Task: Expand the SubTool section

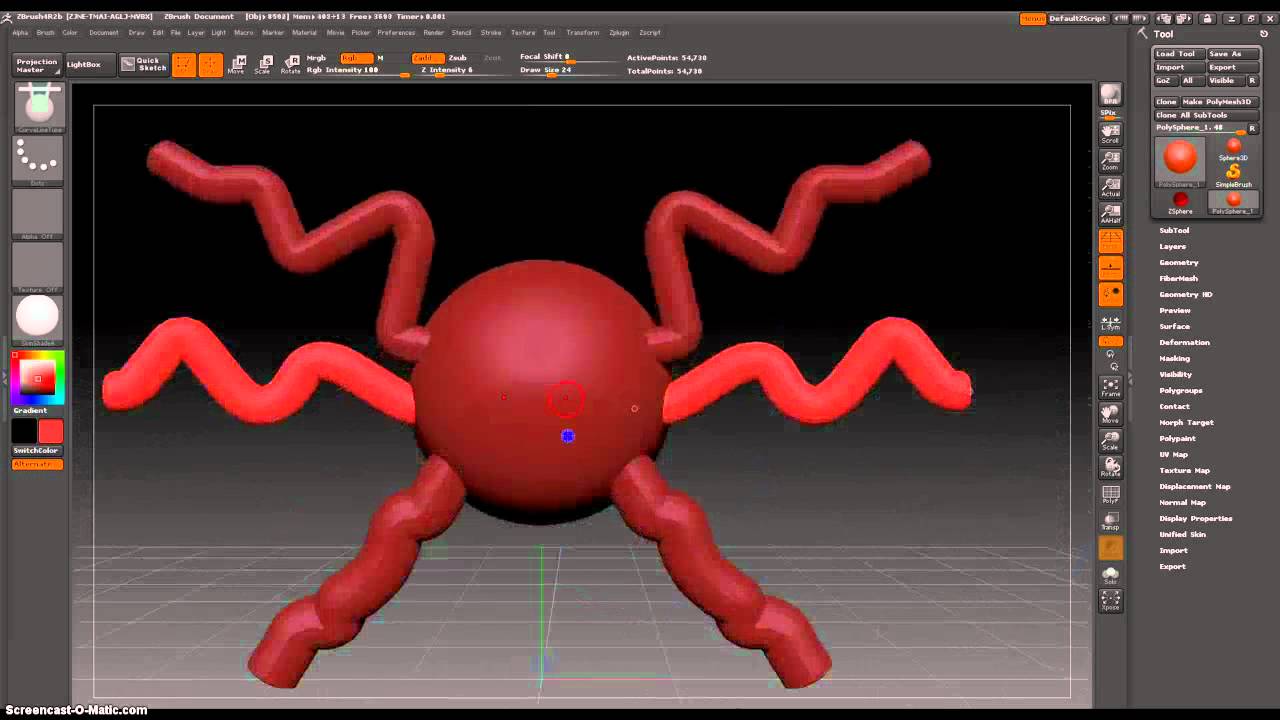Action: point(1174,230)
